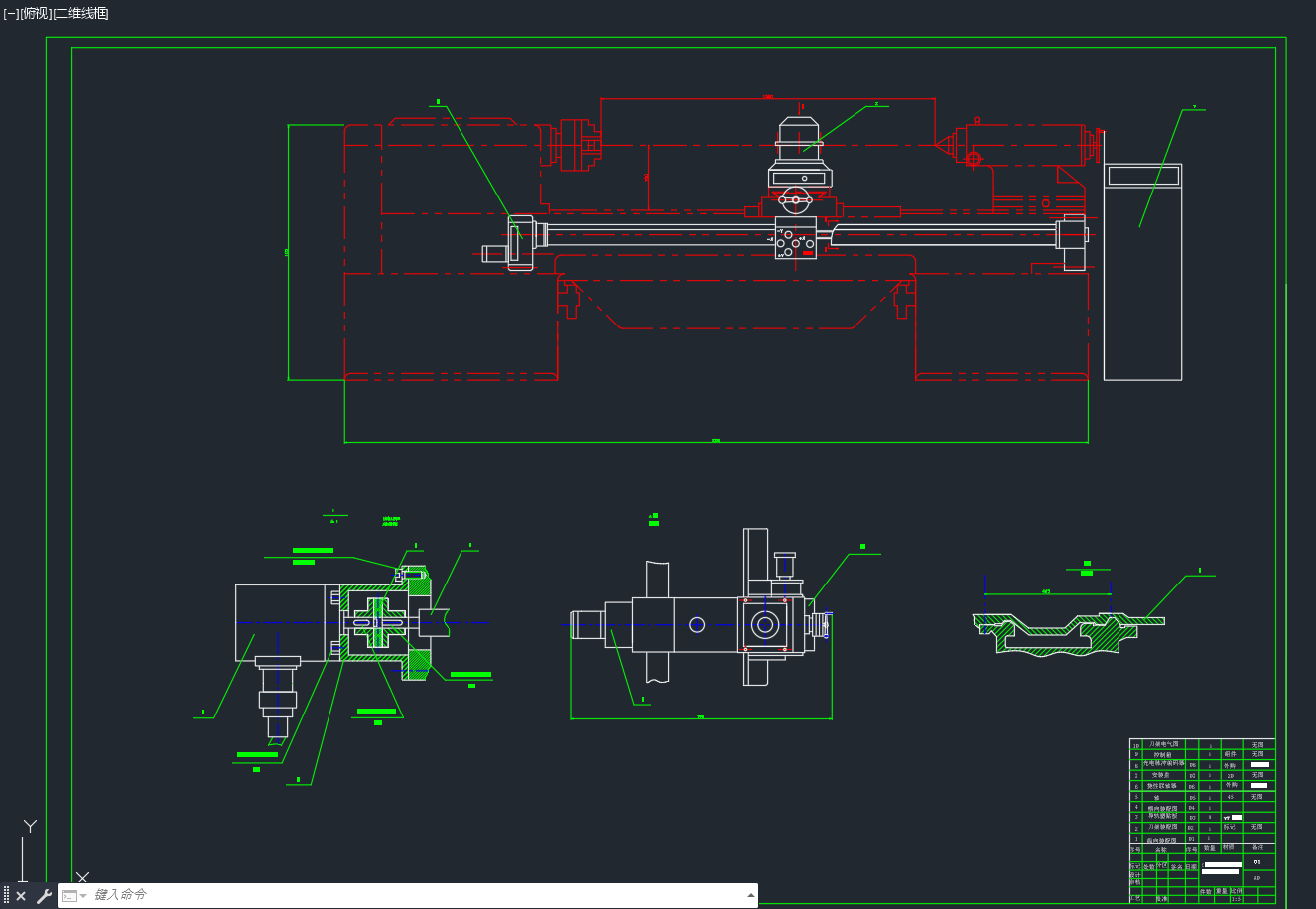The height and width of the screenshot is (909, 1316).
Task: Open the [-] viewport controls menu
Action: (11, 13)
